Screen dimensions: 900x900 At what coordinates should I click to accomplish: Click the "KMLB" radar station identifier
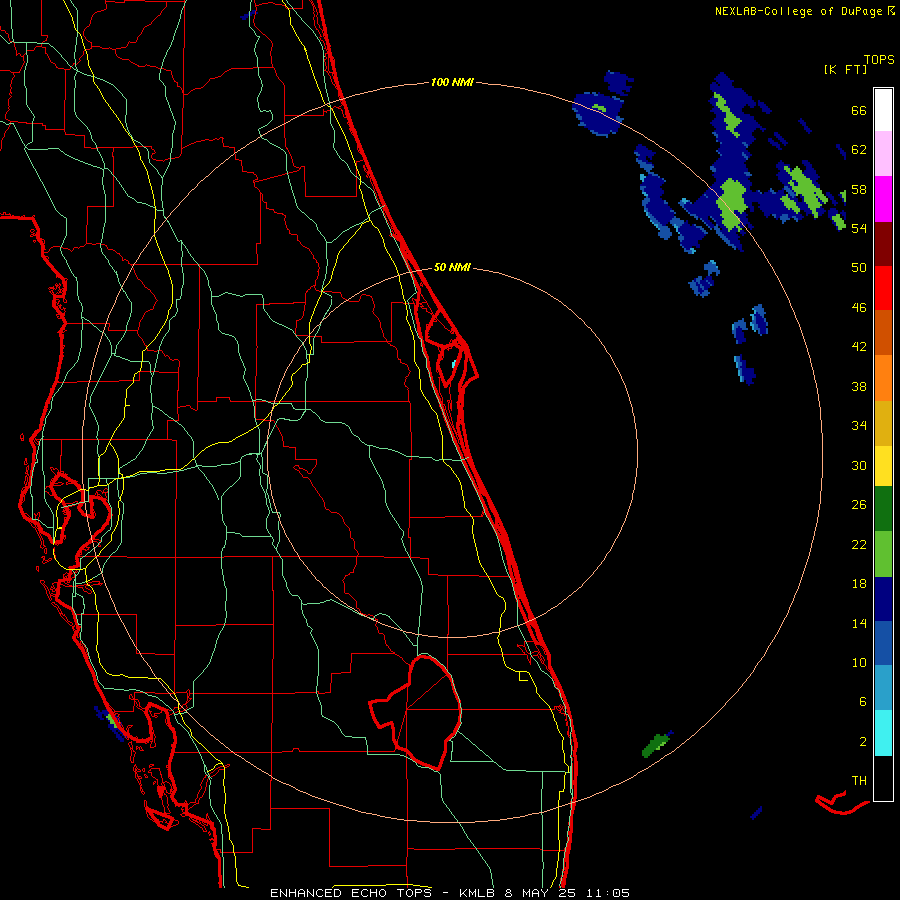478,893
